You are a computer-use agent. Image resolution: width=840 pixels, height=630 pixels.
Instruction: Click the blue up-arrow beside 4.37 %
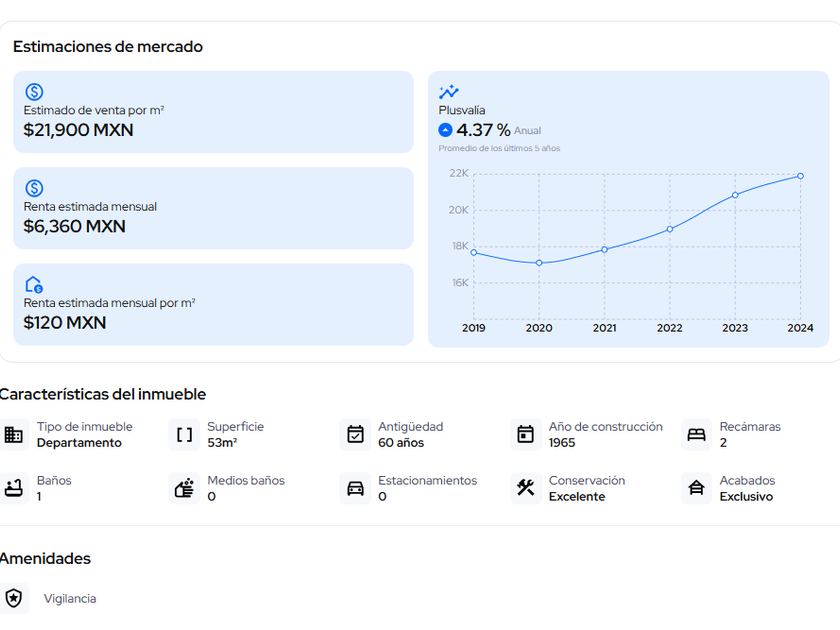tap(446, 130)
